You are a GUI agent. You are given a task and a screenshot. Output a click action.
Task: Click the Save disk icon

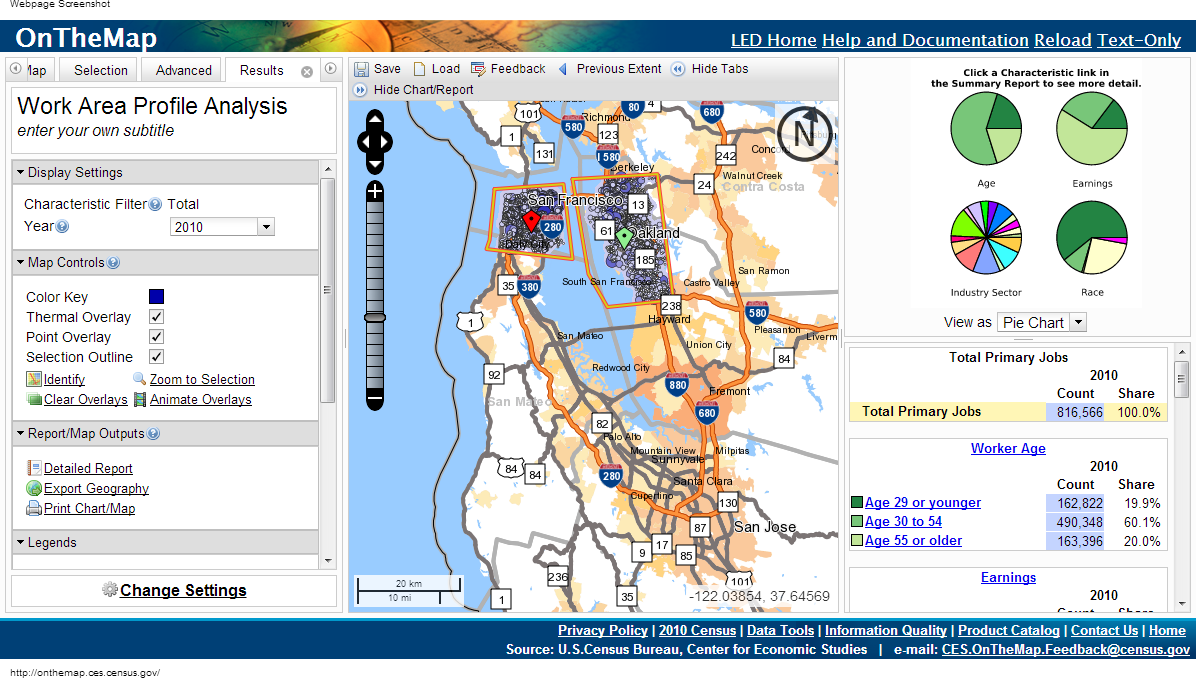click(362, 69)
